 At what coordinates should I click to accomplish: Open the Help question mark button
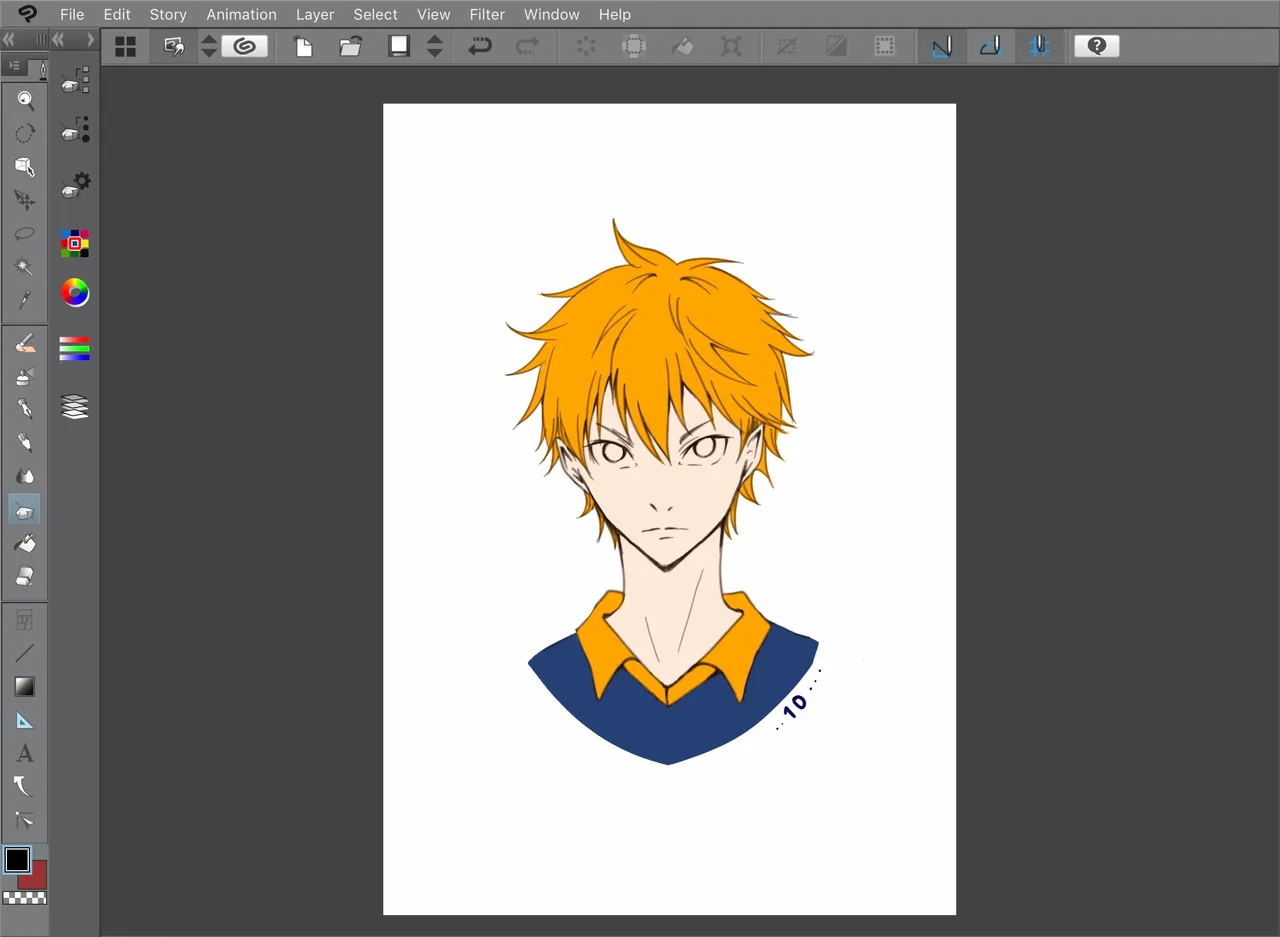point(1096,46)
